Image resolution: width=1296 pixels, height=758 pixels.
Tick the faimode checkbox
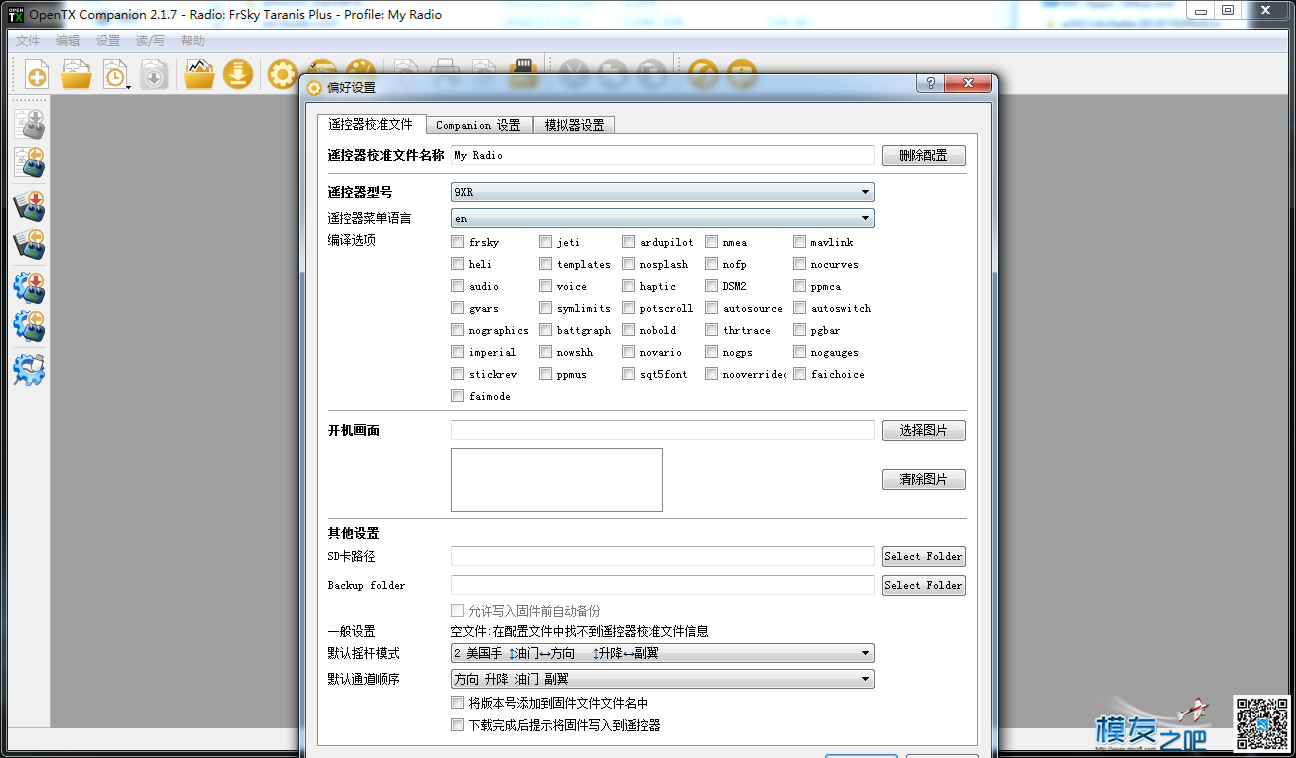click(x=457, y=396)
